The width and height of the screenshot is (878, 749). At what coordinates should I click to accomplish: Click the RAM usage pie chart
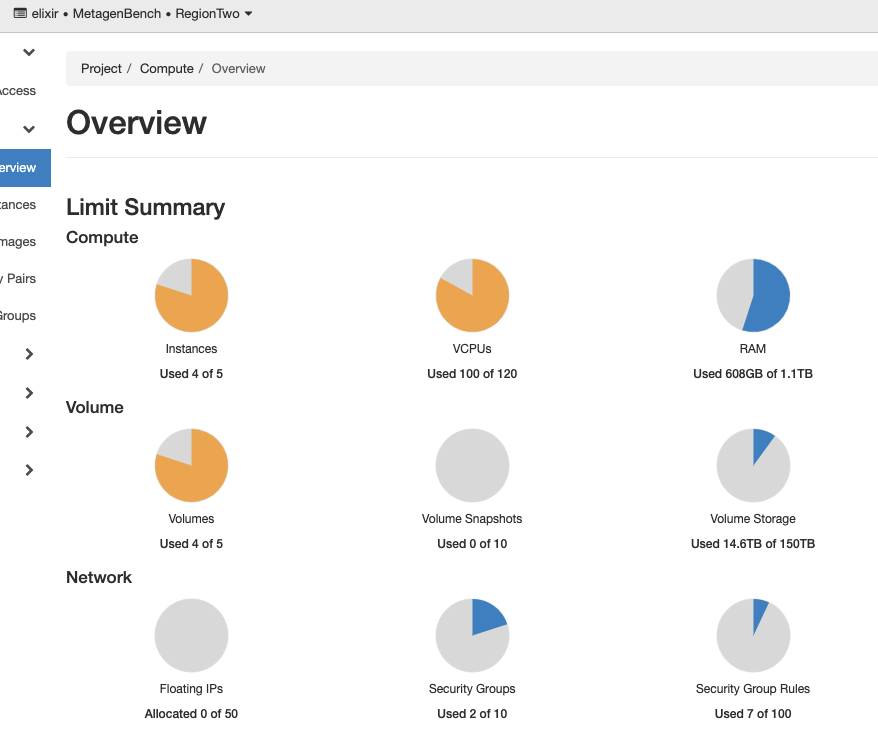click(x=753, y=295)
